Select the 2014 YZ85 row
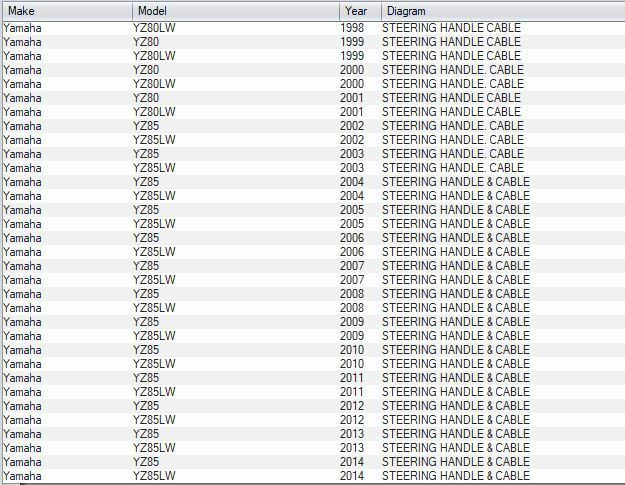This screenshot has height=485, width=625. click(x=314, y=462)
